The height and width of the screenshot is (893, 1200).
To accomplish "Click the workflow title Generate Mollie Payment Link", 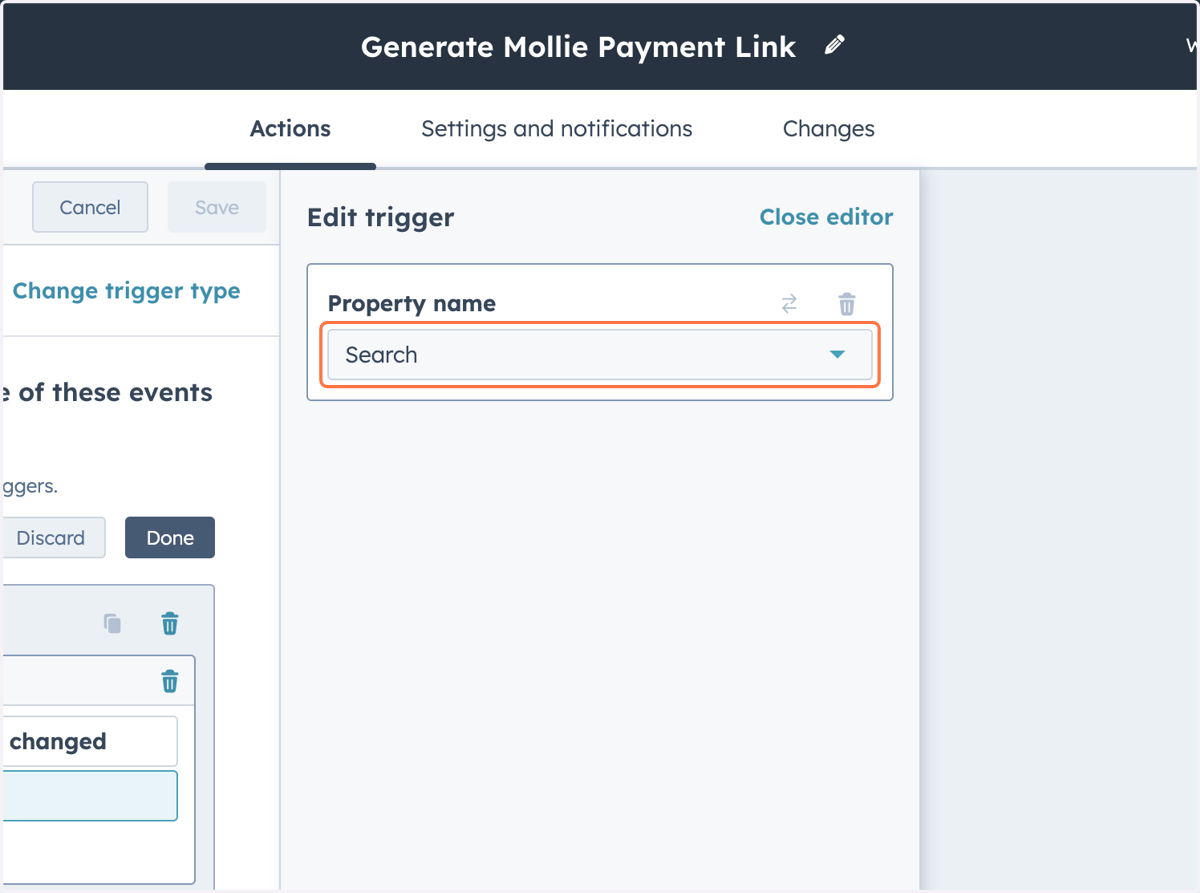I will coord(579,47).
